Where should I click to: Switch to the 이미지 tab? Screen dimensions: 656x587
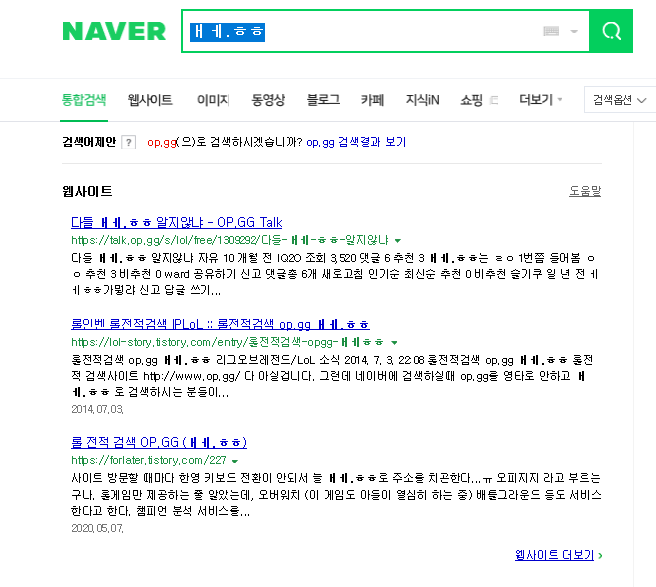point(213,100)
